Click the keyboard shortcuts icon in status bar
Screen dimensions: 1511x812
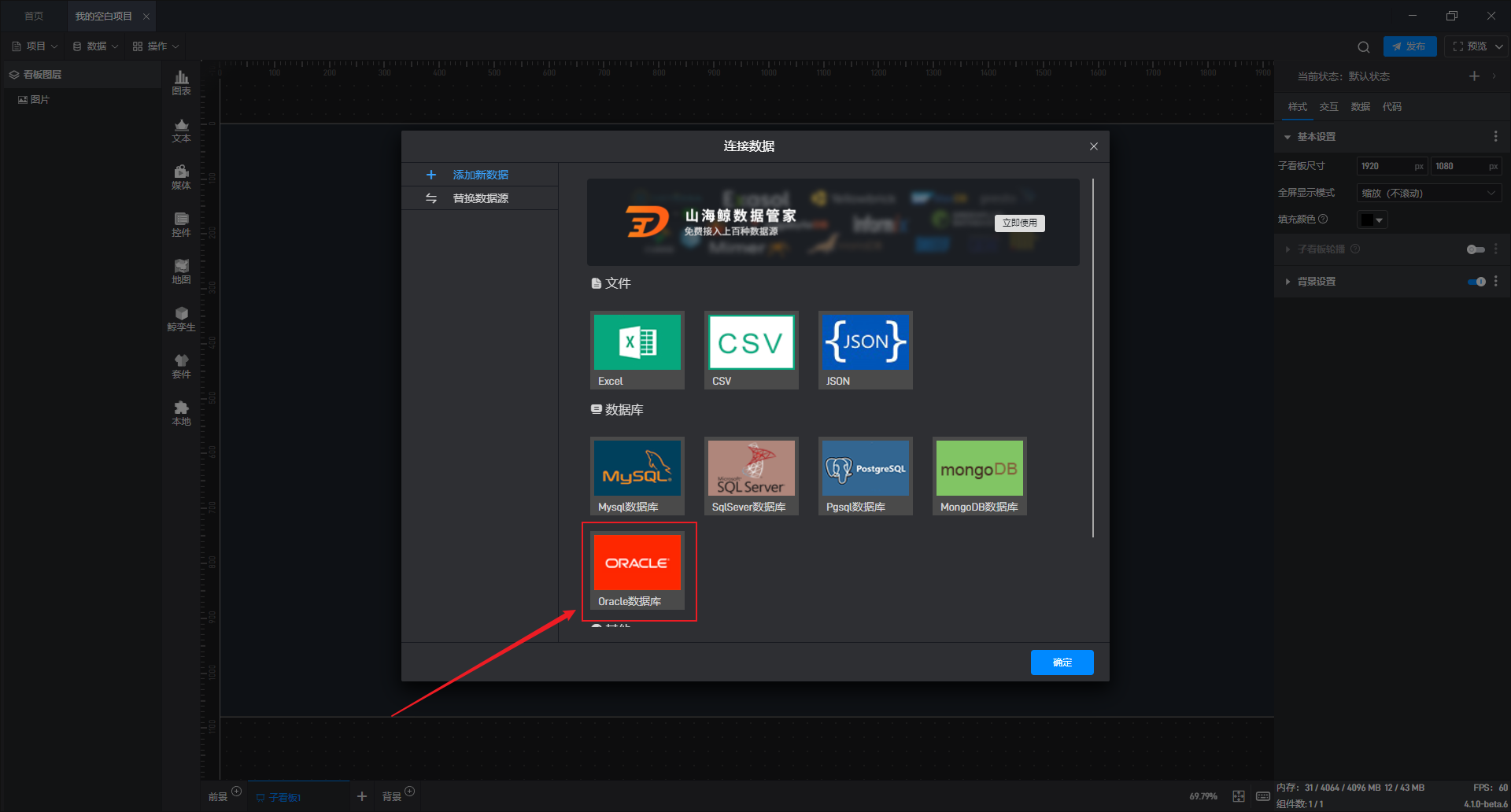(x=1263, y=796)
